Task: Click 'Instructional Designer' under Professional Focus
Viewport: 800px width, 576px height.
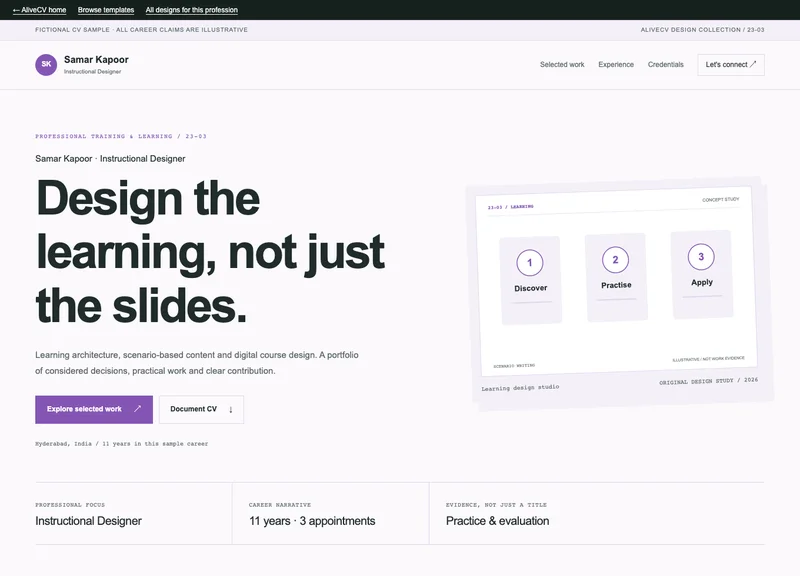Action: click(x=88, y=521)
